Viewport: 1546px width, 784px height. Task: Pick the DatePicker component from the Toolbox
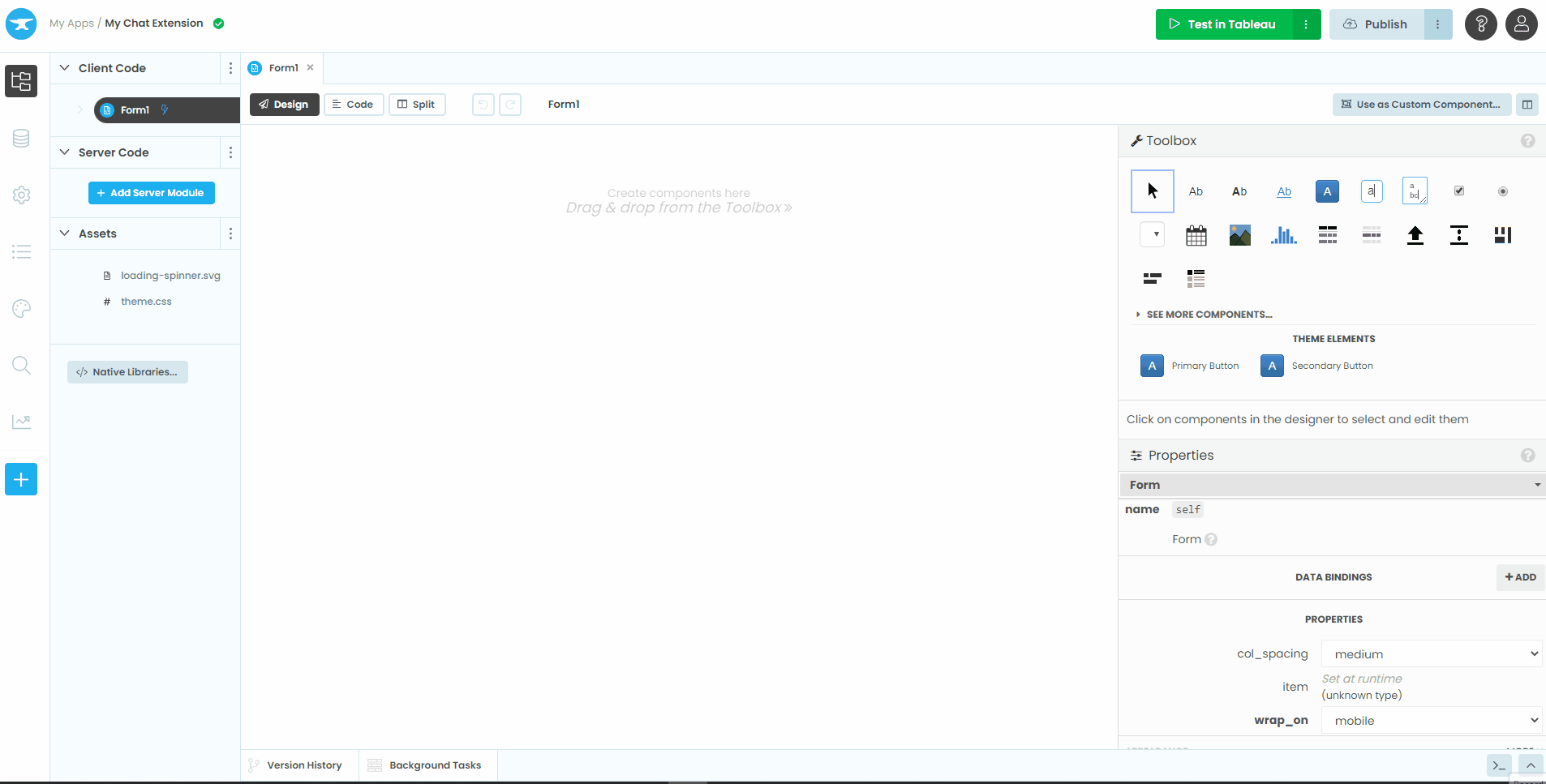pos(1196,235)
